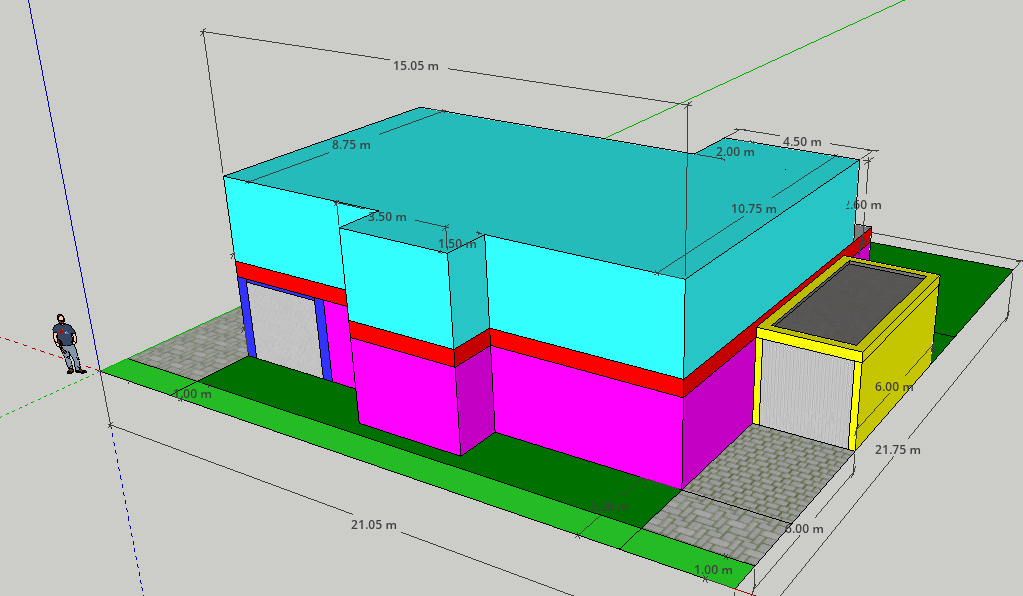Screen dimensions: 1023x596
Task: Click the 10.75 m roof dimension
Action: pos(753,209)
